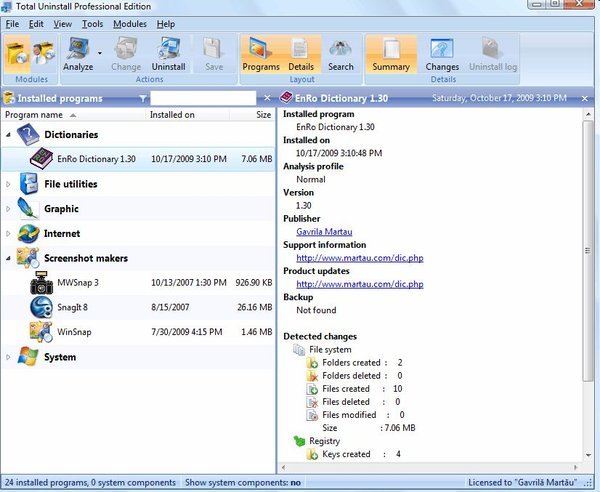Click the filter funnel icon
The height and width of the screenshot is (492, 600).
tap(144, 98)
